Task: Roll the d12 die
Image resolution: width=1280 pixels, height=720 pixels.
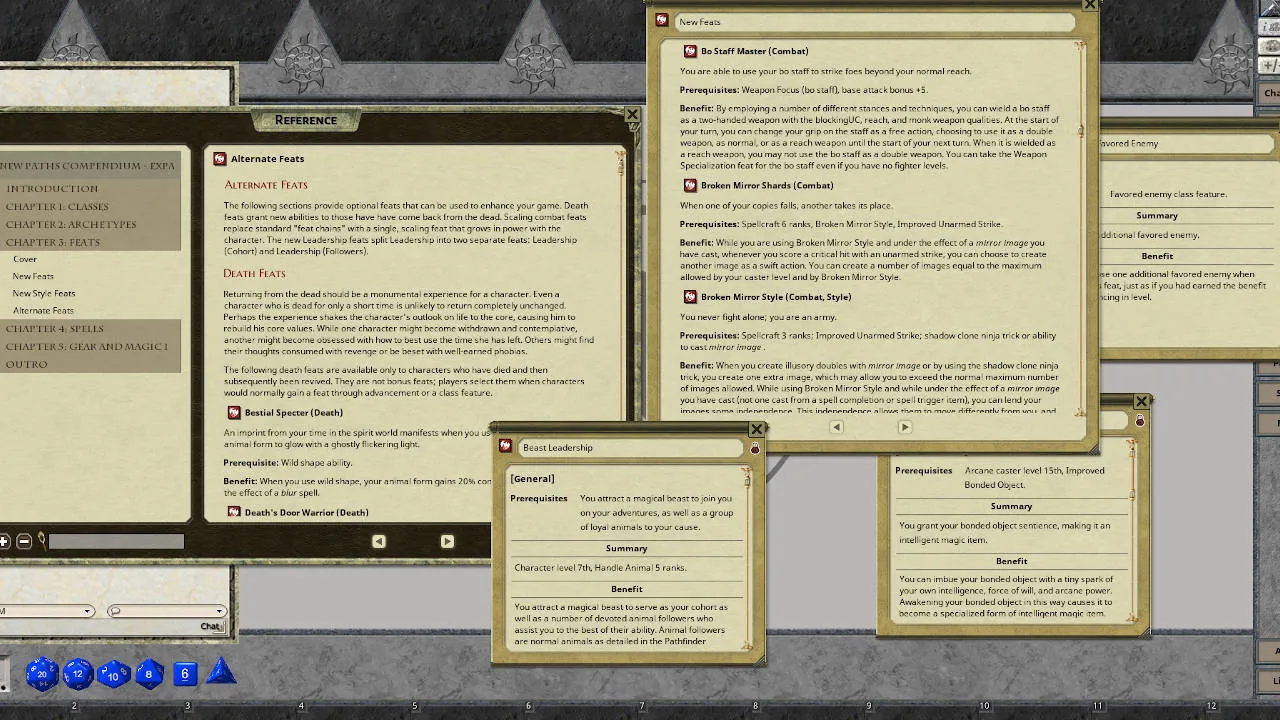Action: coord(78,674)
